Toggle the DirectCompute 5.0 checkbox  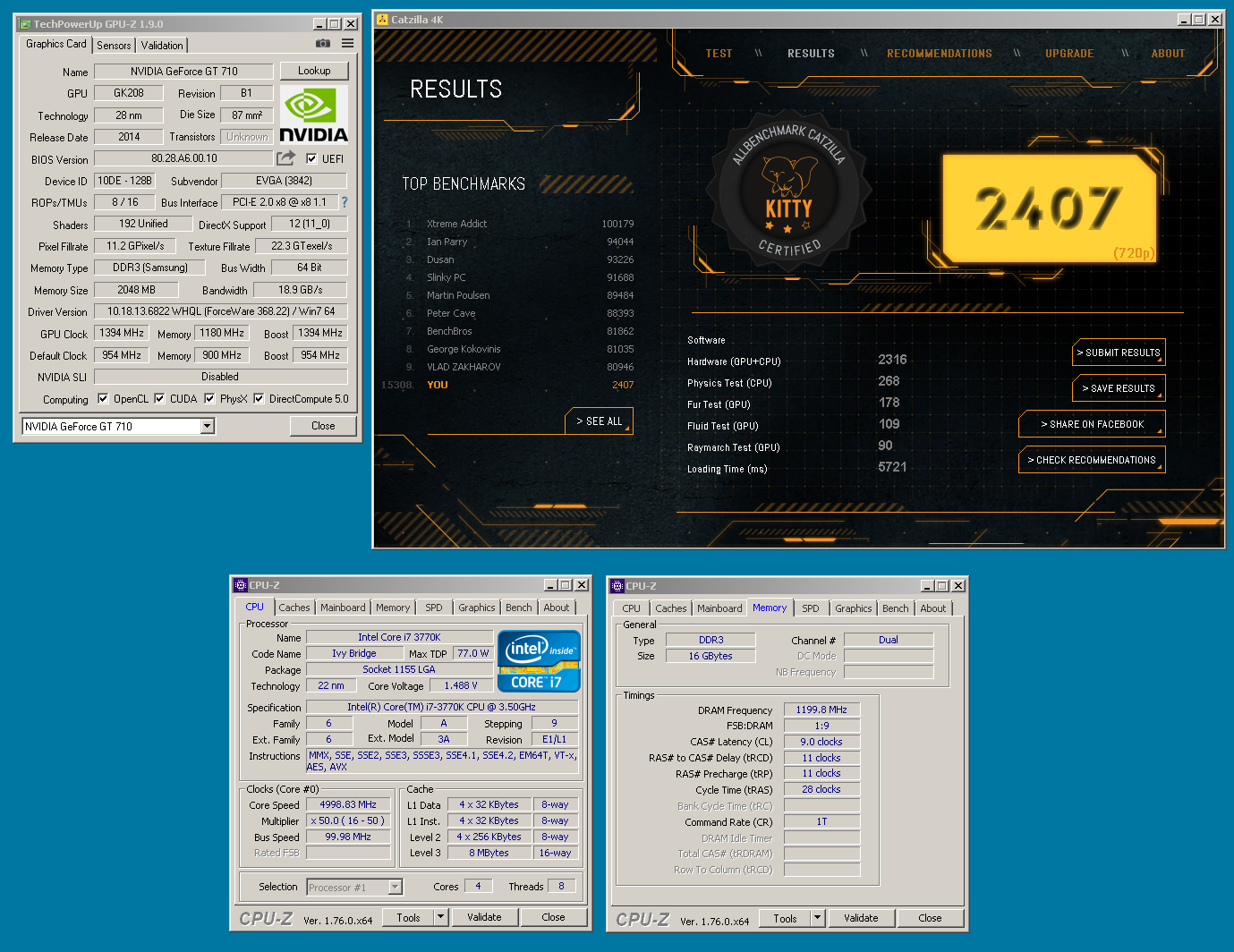(x=259, y=399)
